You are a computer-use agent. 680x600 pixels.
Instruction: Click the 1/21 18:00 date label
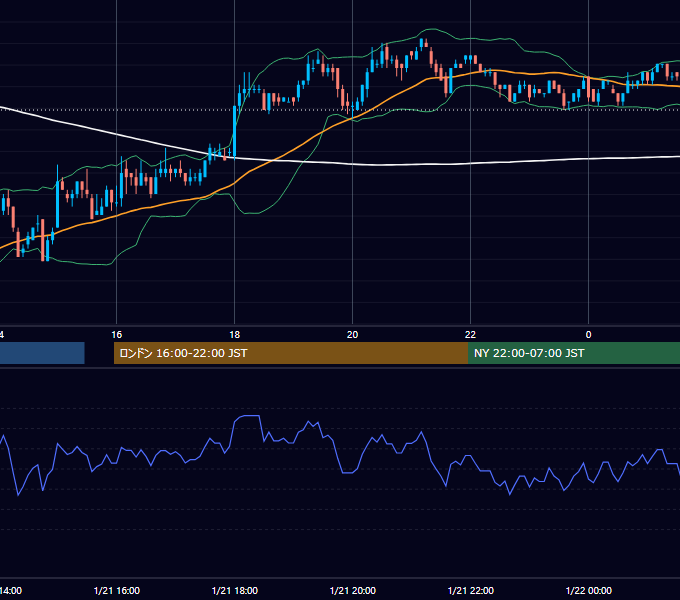click(x=235, y=591)
